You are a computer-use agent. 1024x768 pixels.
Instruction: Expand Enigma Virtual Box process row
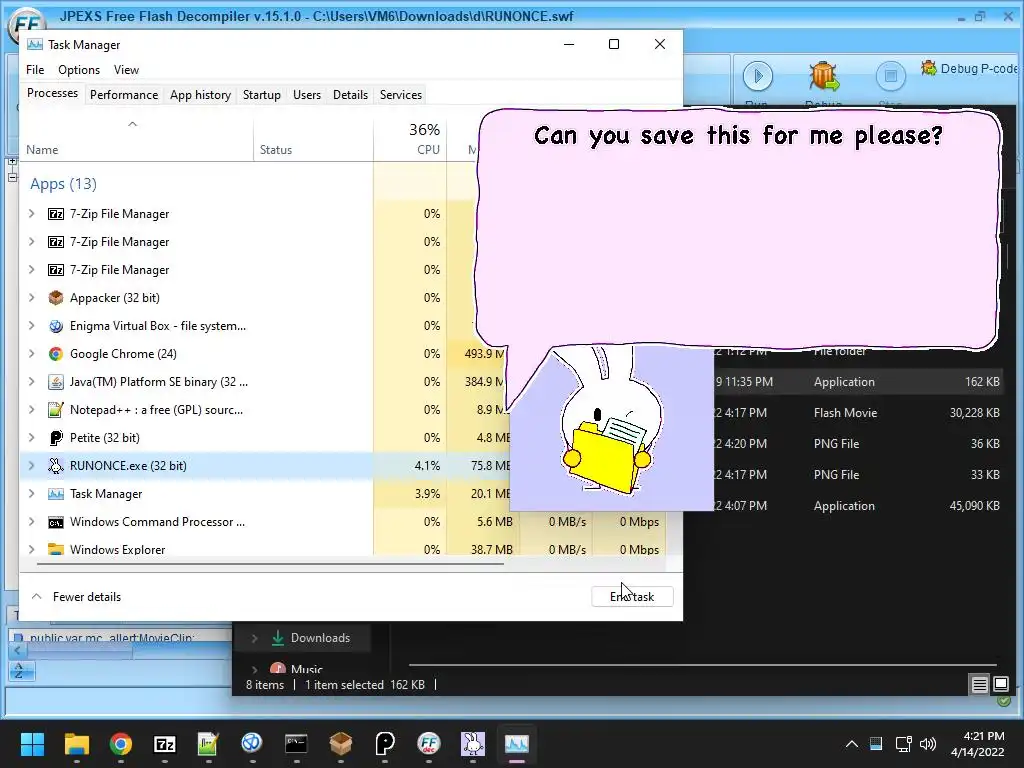[x=31, y=326]
